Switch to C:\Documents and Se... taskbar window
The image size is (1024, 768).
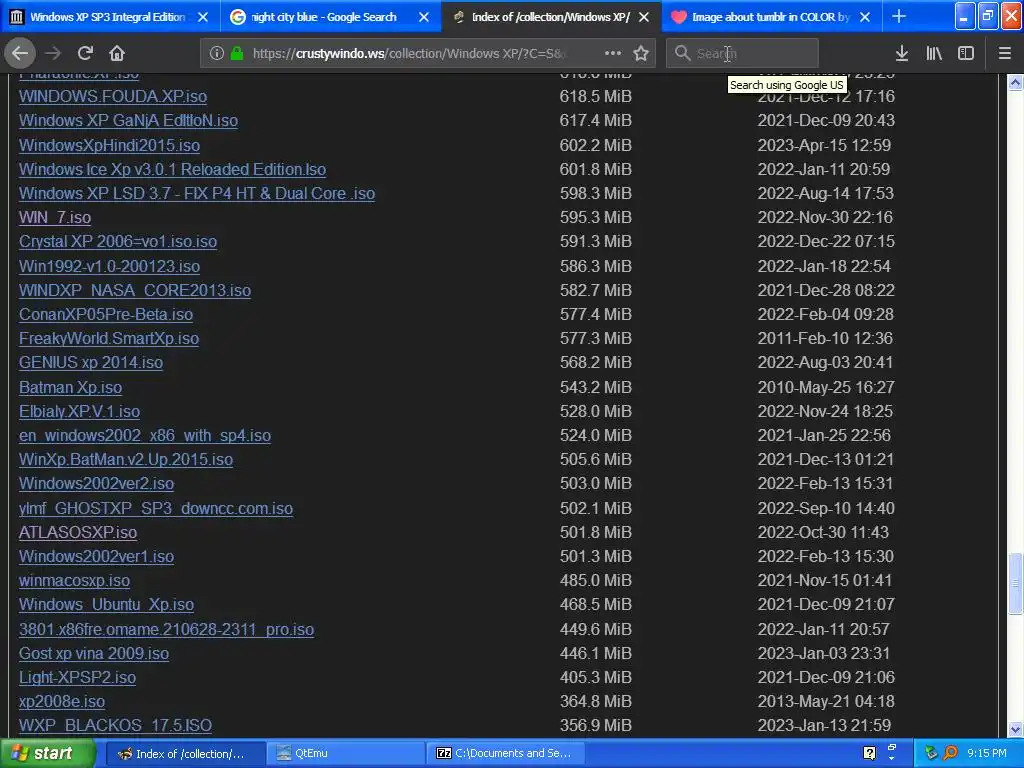(x=506, y=754)
